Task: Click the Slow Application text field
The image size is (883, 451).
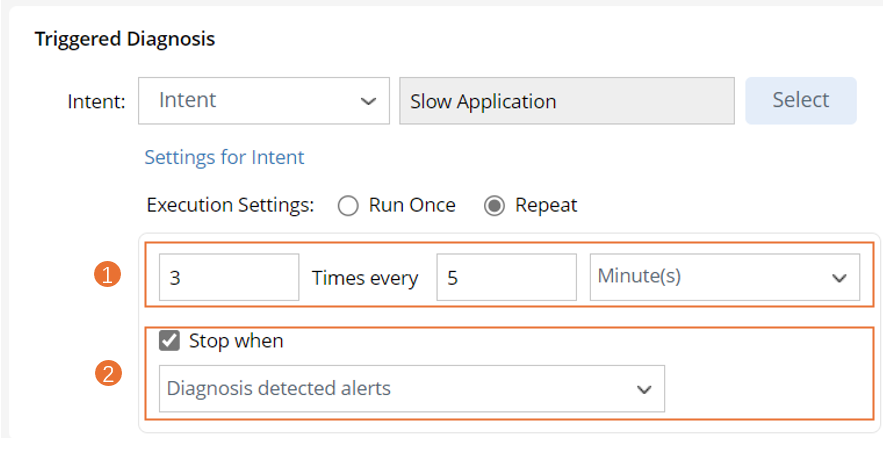Action: 566,101
